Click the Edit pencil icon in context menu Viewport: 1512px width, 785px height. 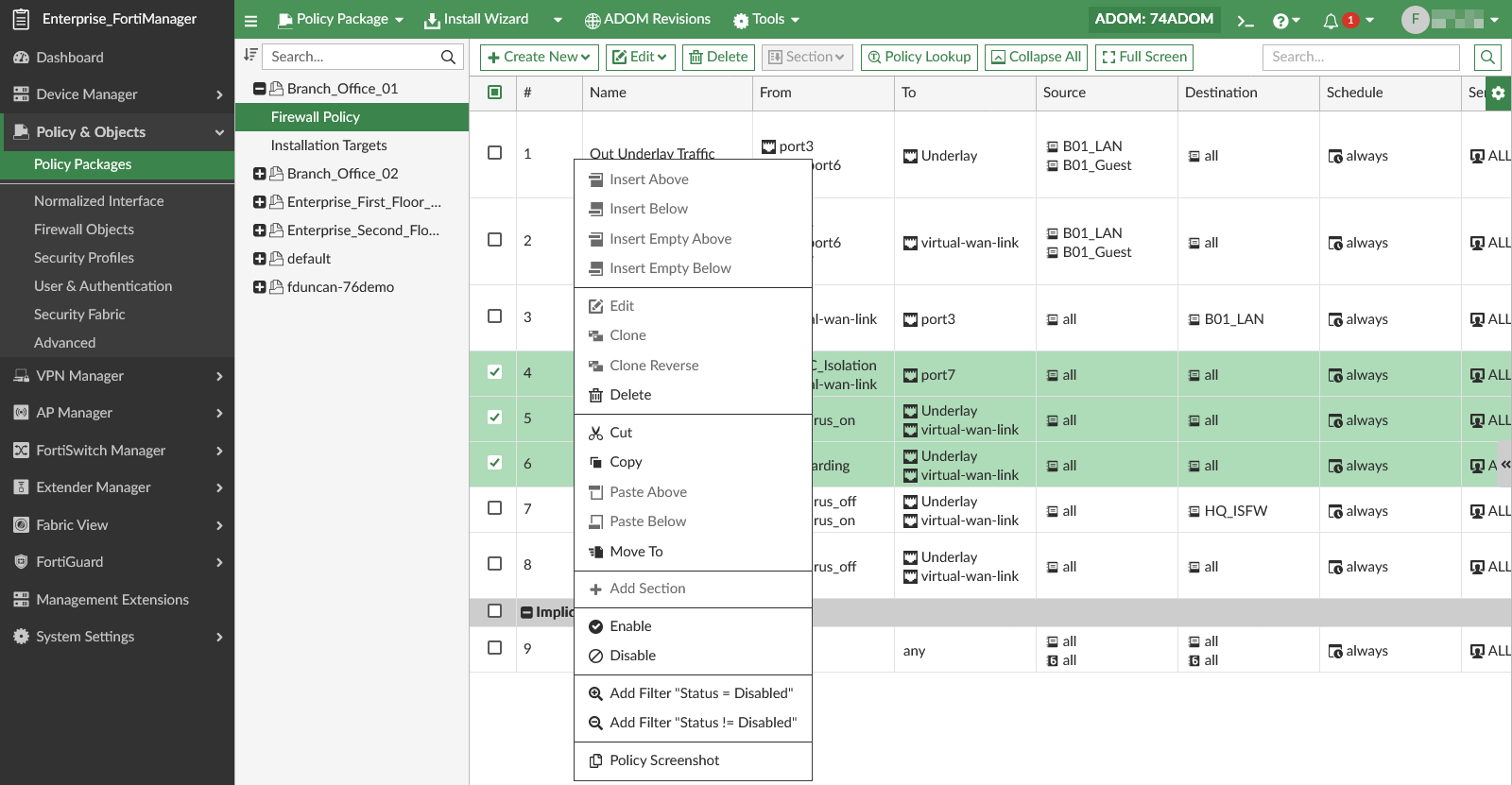[595, 306]
